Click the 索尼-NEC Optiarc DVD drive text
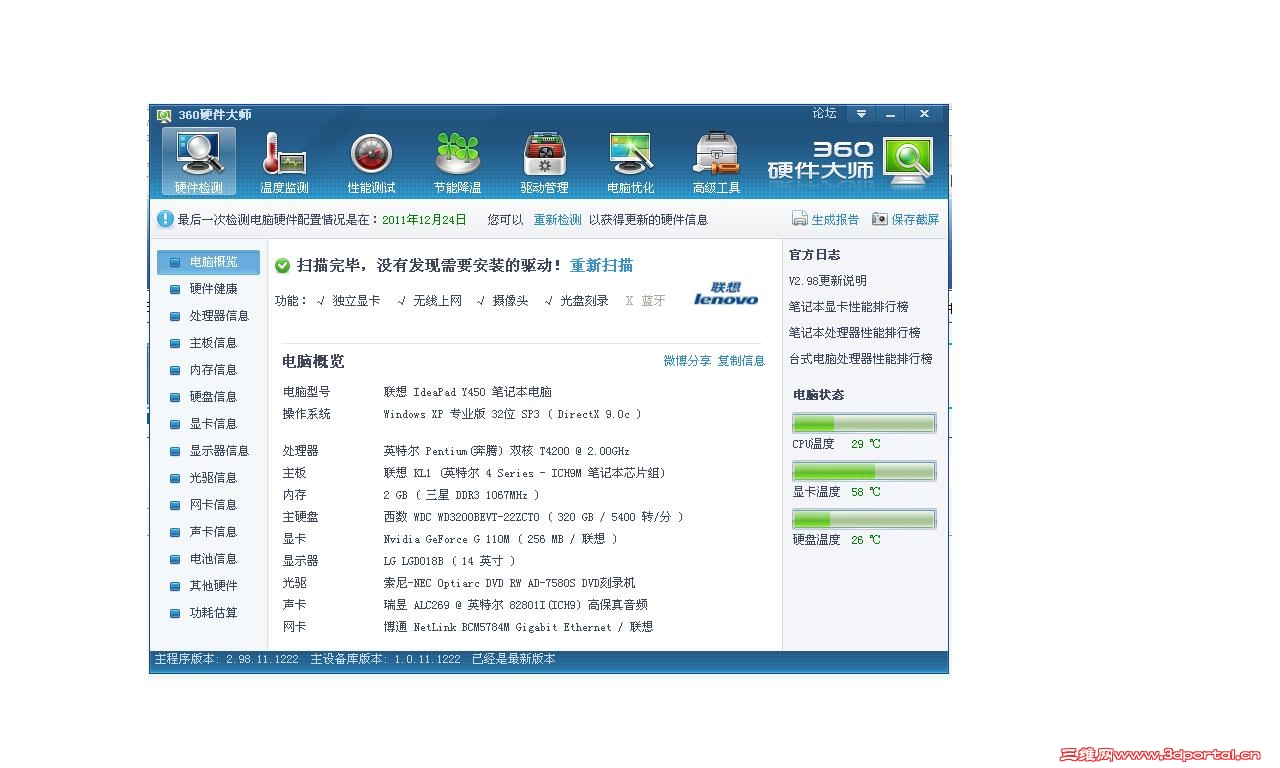The image size is (1280, 768). click(509, 583)
